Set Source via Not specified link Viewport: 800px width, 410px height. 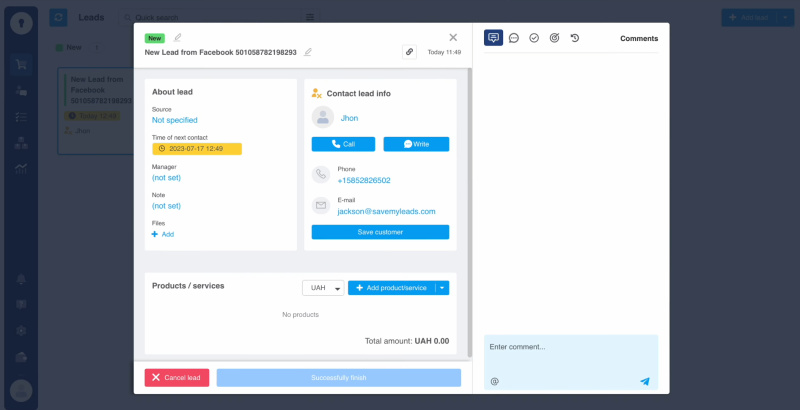point(174,120)
